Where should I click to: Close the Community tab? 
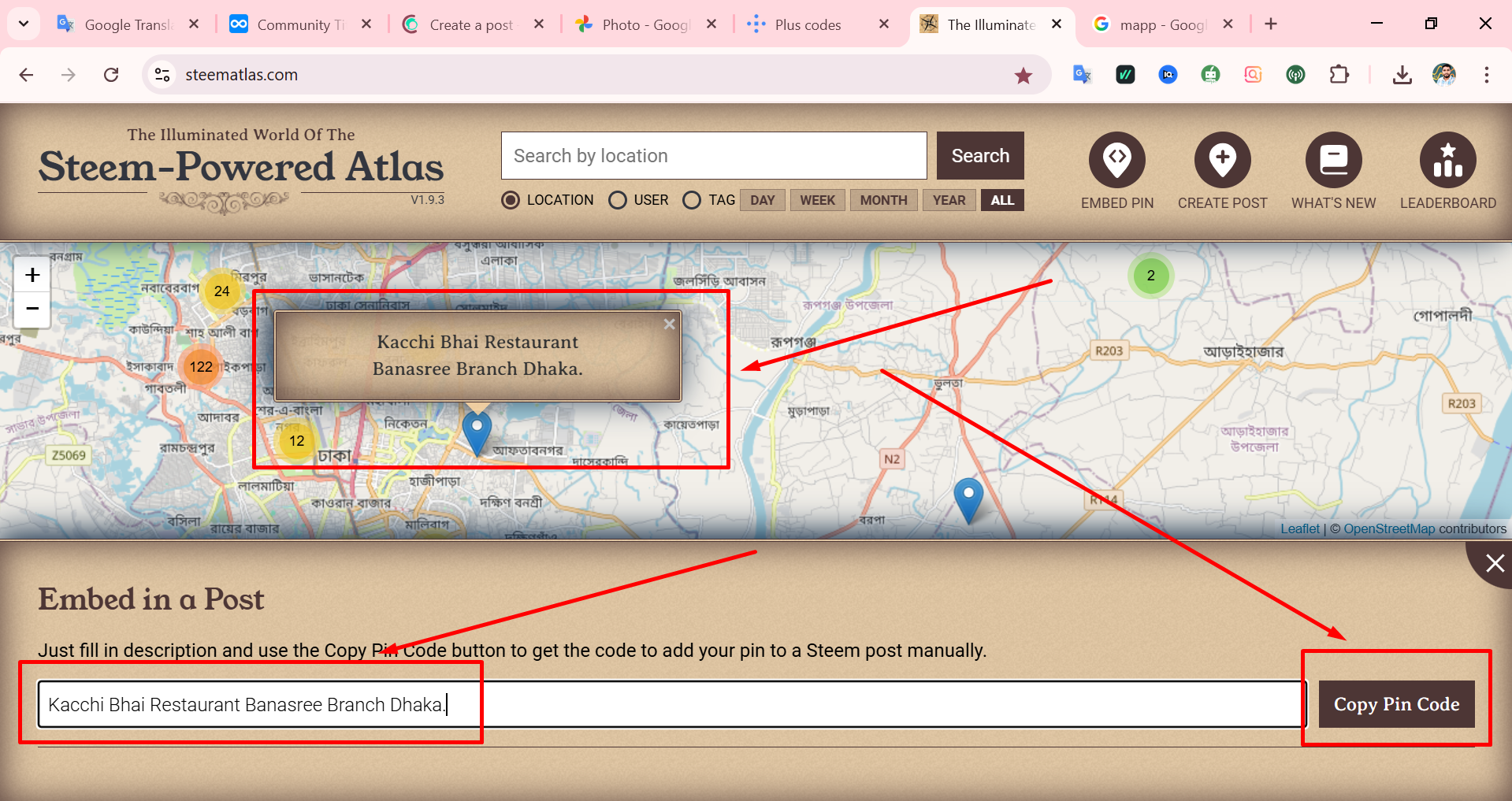pyautogui.click(x=366, y=24)
